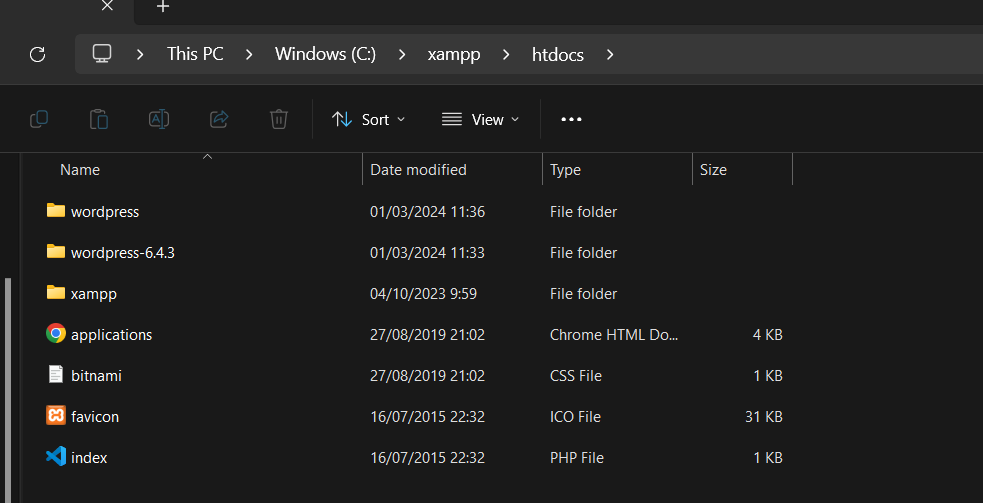Click the PC monitor icon in address bar
This screenshot has width=983, height=503.
[102, 54]
